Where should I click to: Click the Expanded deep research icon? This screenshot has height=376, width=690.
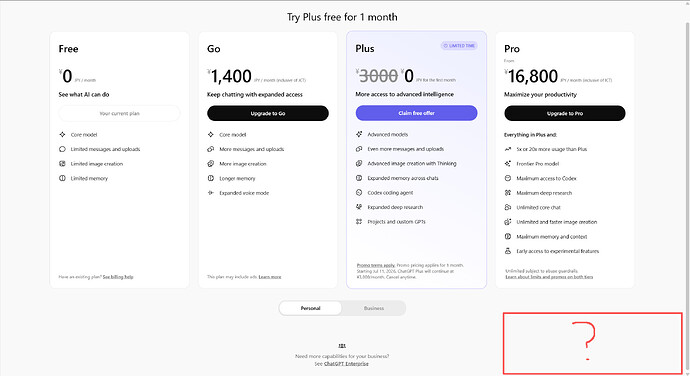pos(359,207)
